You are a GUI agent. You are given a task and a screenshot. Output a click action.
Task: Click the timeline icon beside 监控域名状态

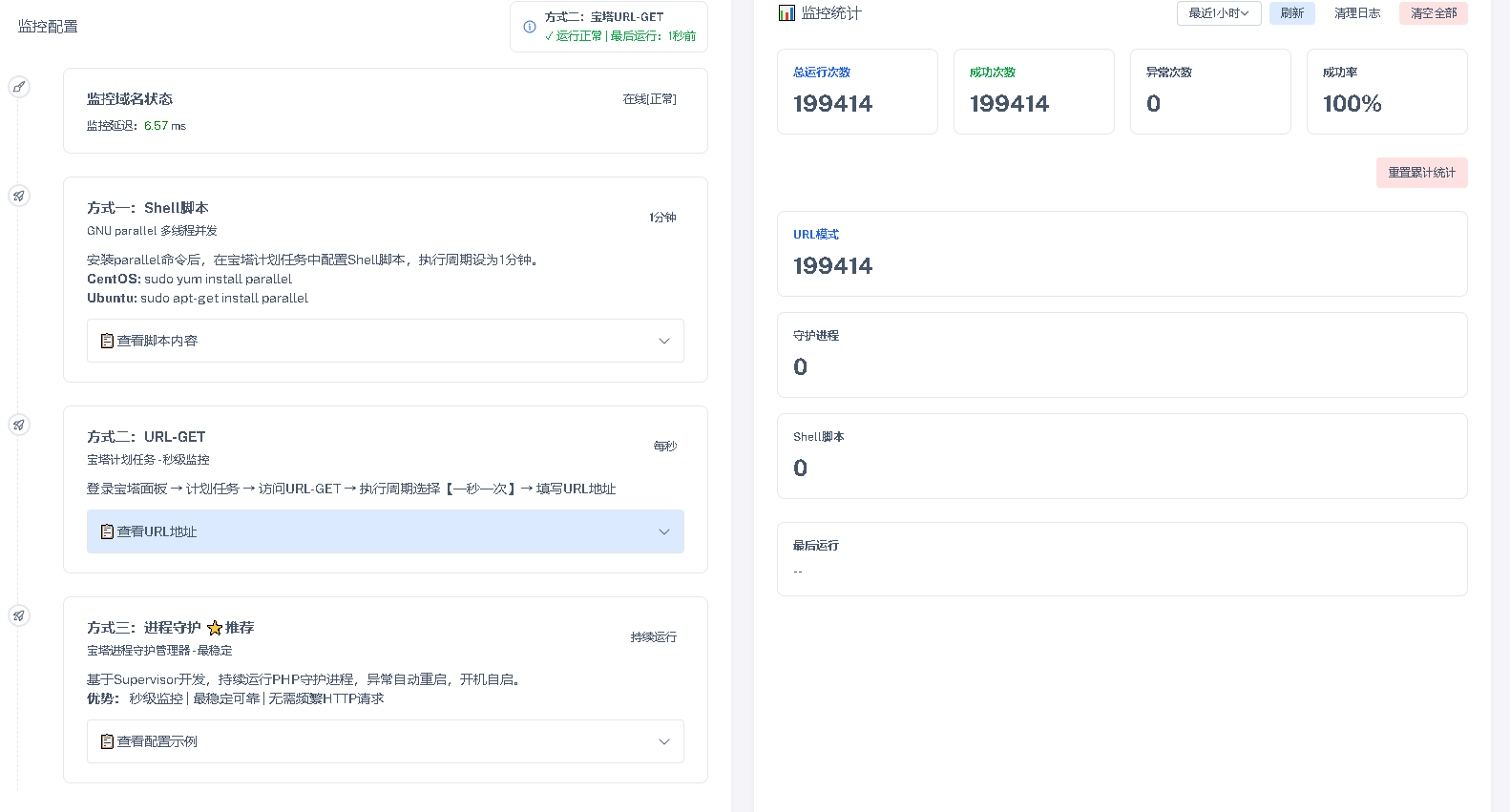(x=18, y=87)
